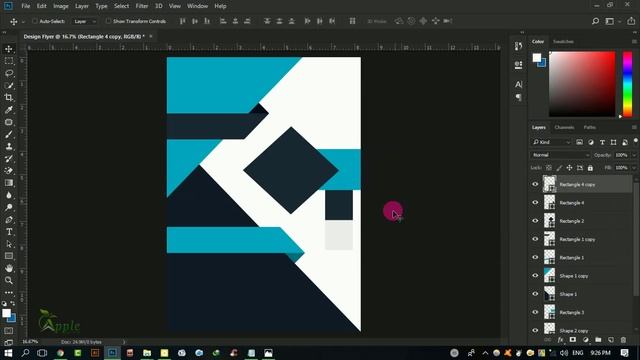
Task: Create a new layer
Action: (x=611, y=340)
